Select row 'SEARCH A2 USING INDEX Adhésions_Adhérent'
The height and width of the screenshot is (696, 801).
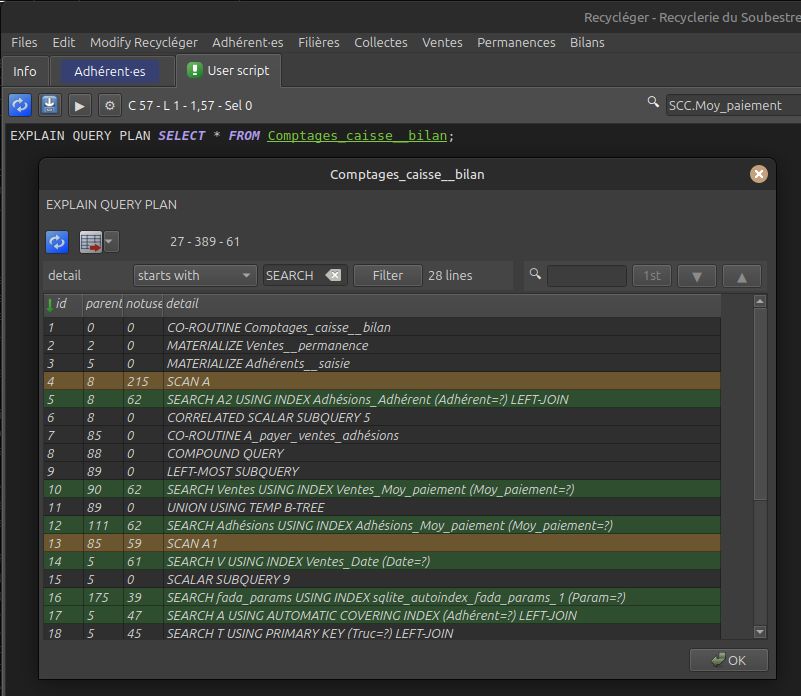coord(382,400)
